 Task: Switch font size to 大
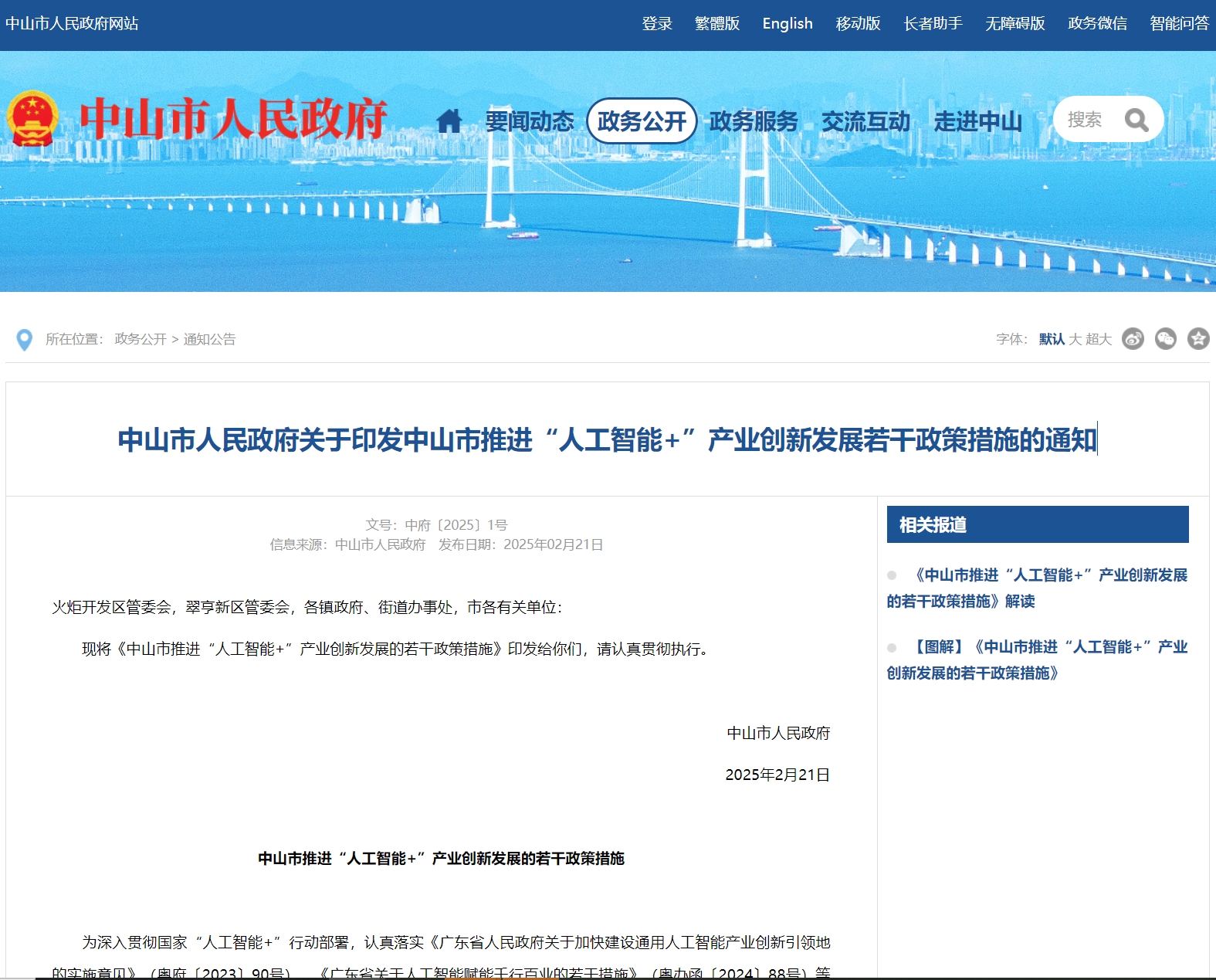click(x=1075, y=339)
